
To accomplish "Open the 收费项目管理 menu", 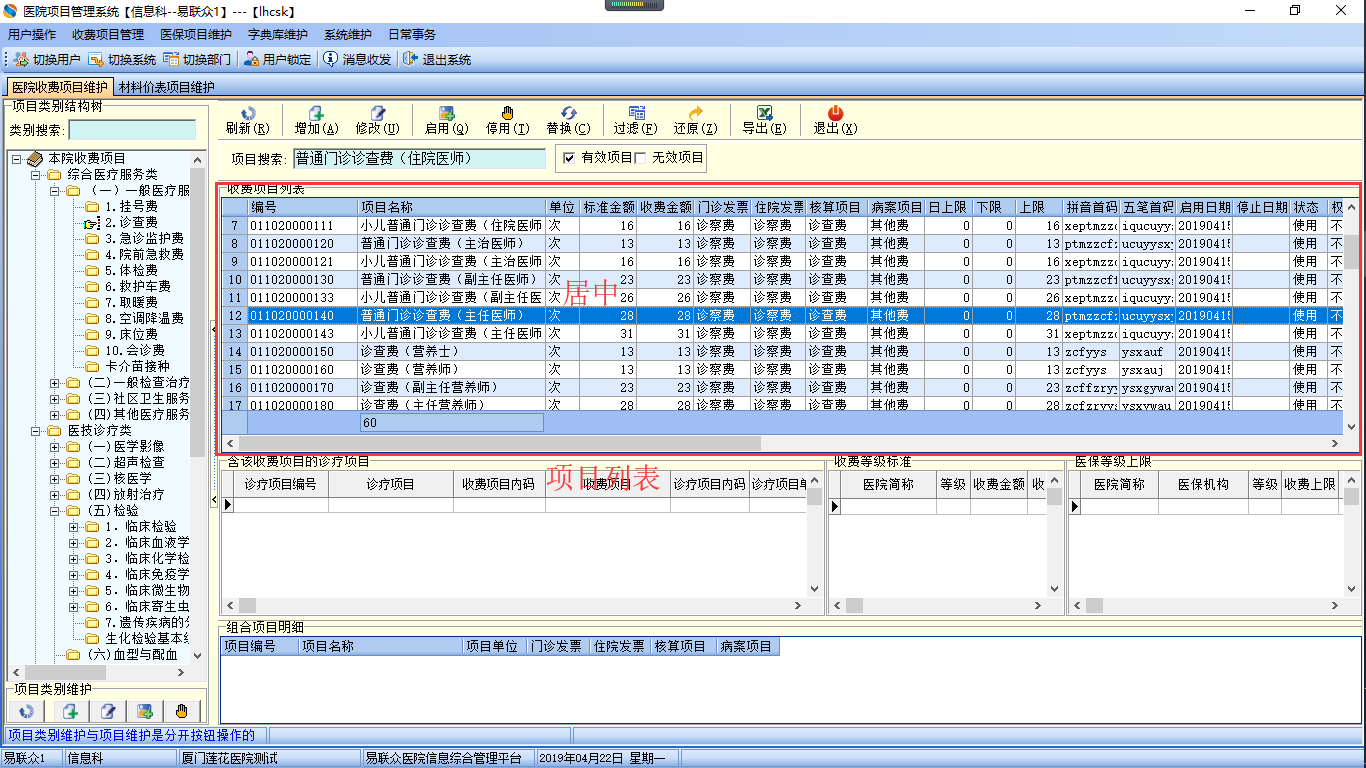I will click(108, 34).
